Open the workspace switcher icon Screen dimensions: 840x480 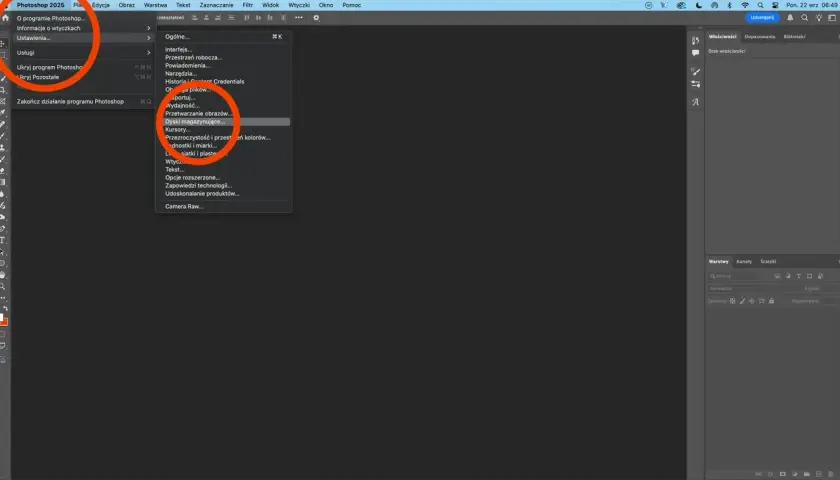pyautogui.click(x=832, y=18)
